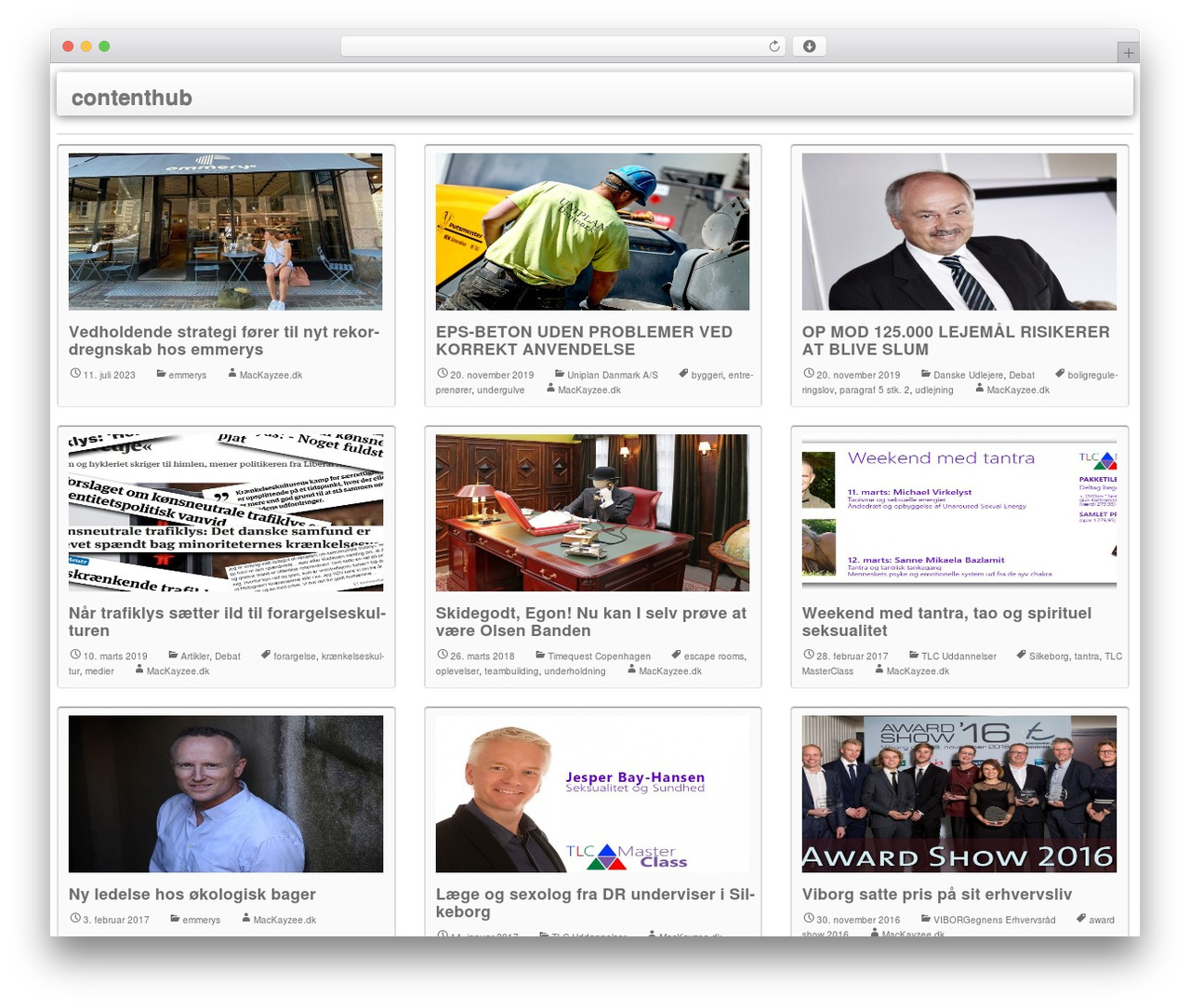Click the clock icon beside 10. marts 2019
The height and width of the screenshot is (1008, 1190).
[x=75, y=655]
